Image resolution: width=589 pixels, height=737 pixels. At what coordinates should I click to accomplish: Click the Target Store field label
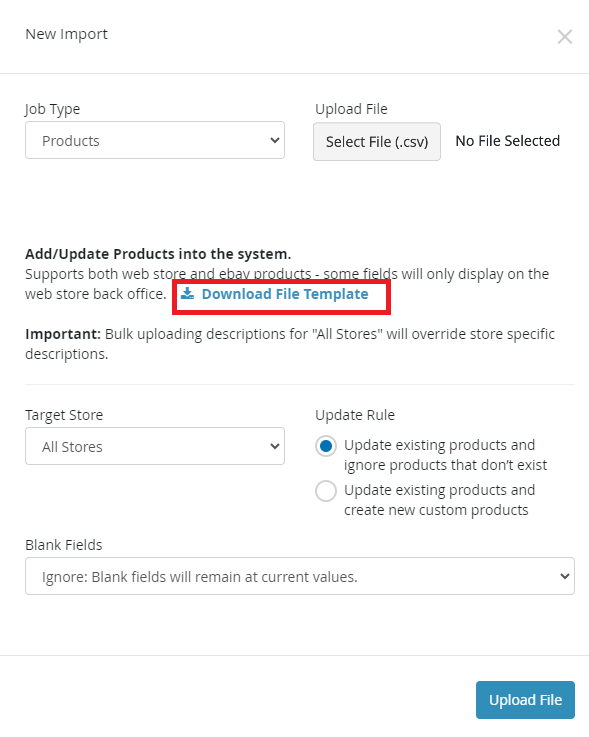(64, 415)
